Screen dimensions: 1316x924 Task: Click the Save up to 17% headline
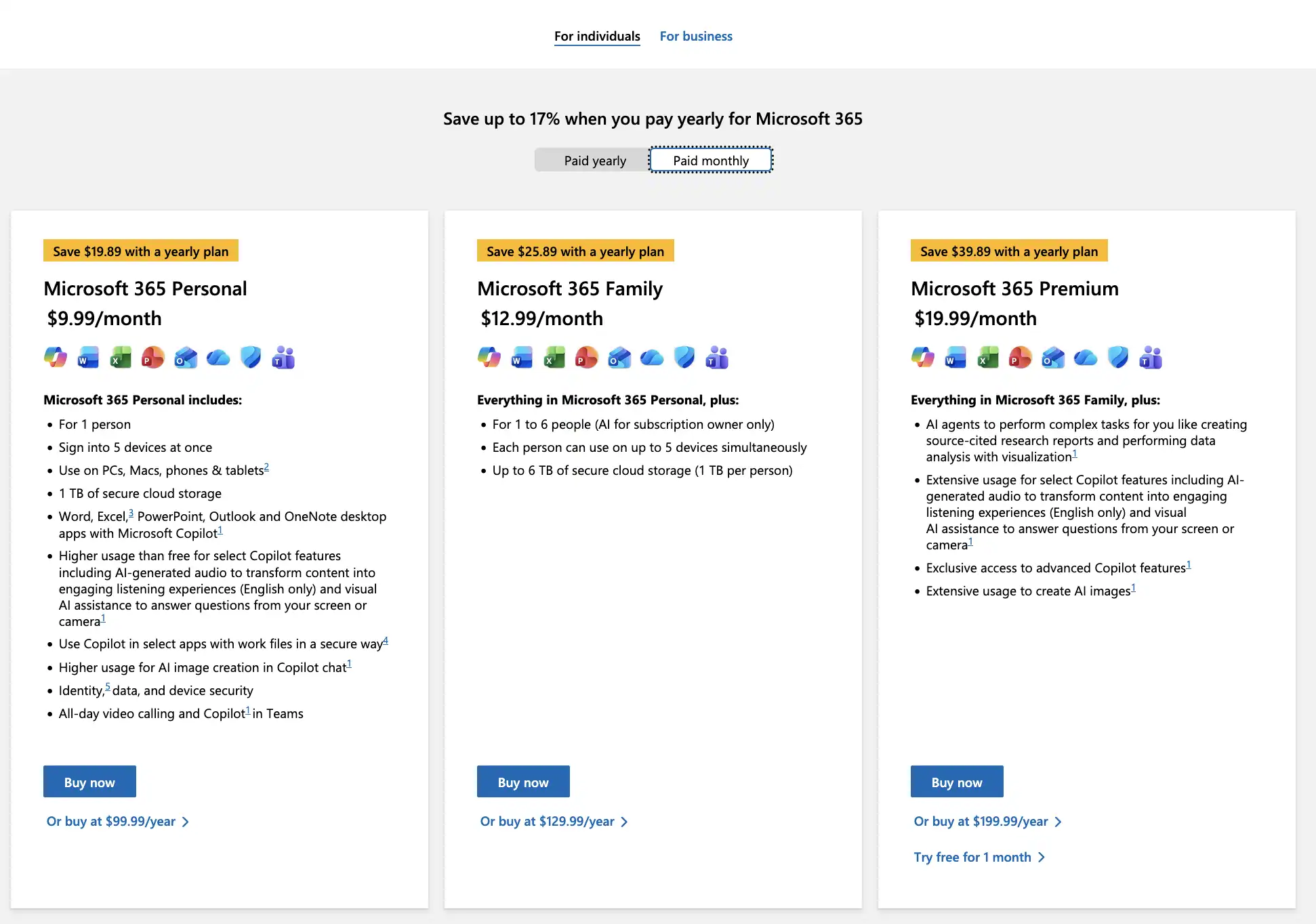pyautogui.click(x=653, y=119)
